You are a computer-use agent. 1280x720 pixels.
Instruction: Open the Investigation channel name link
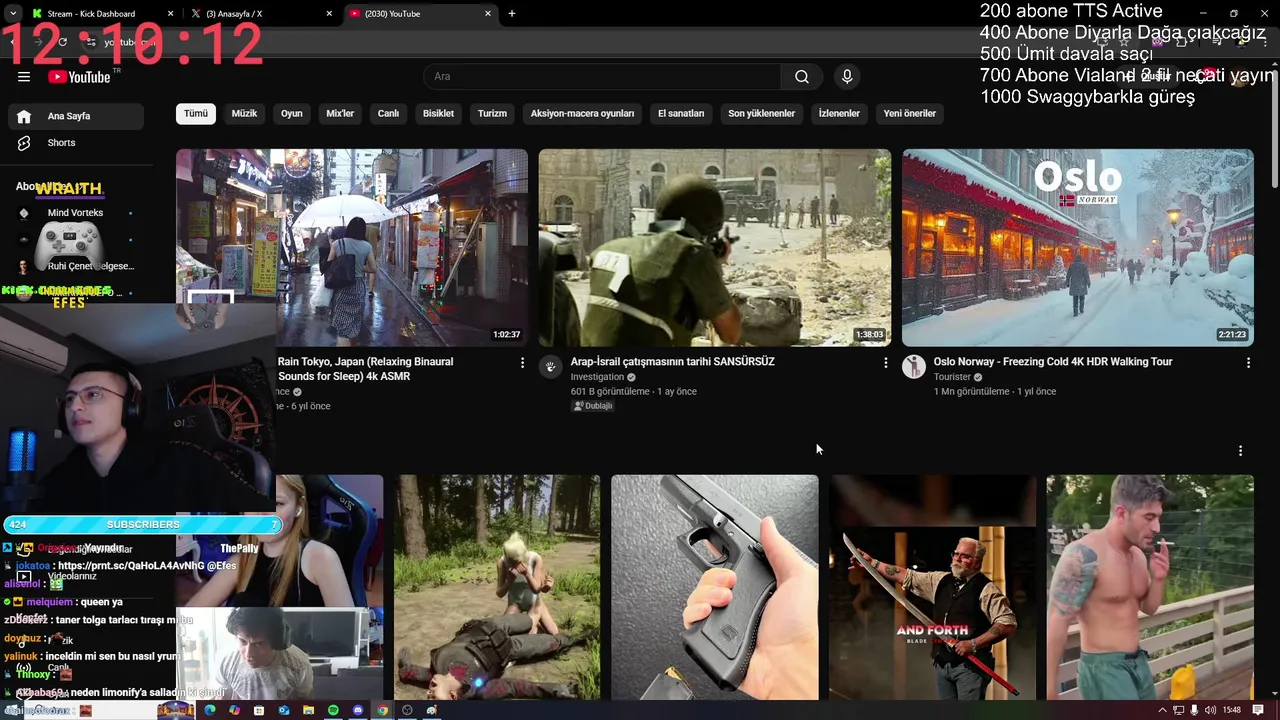pos(597,377)
